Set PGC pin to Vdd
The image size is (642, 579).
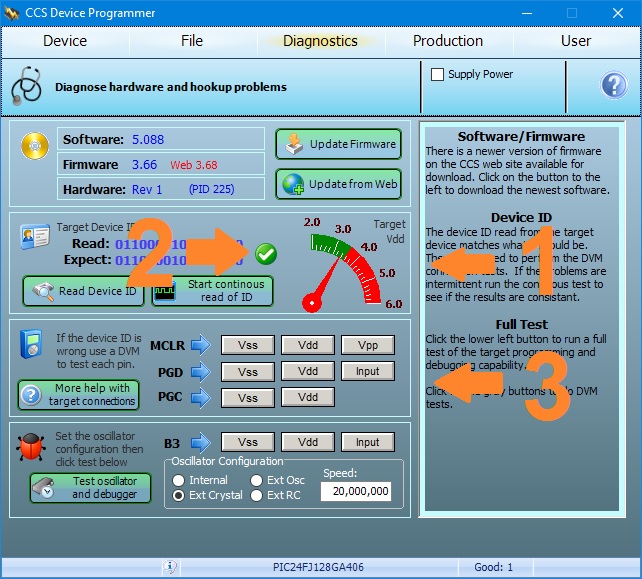pyautogui.click(x=308, y=398)
